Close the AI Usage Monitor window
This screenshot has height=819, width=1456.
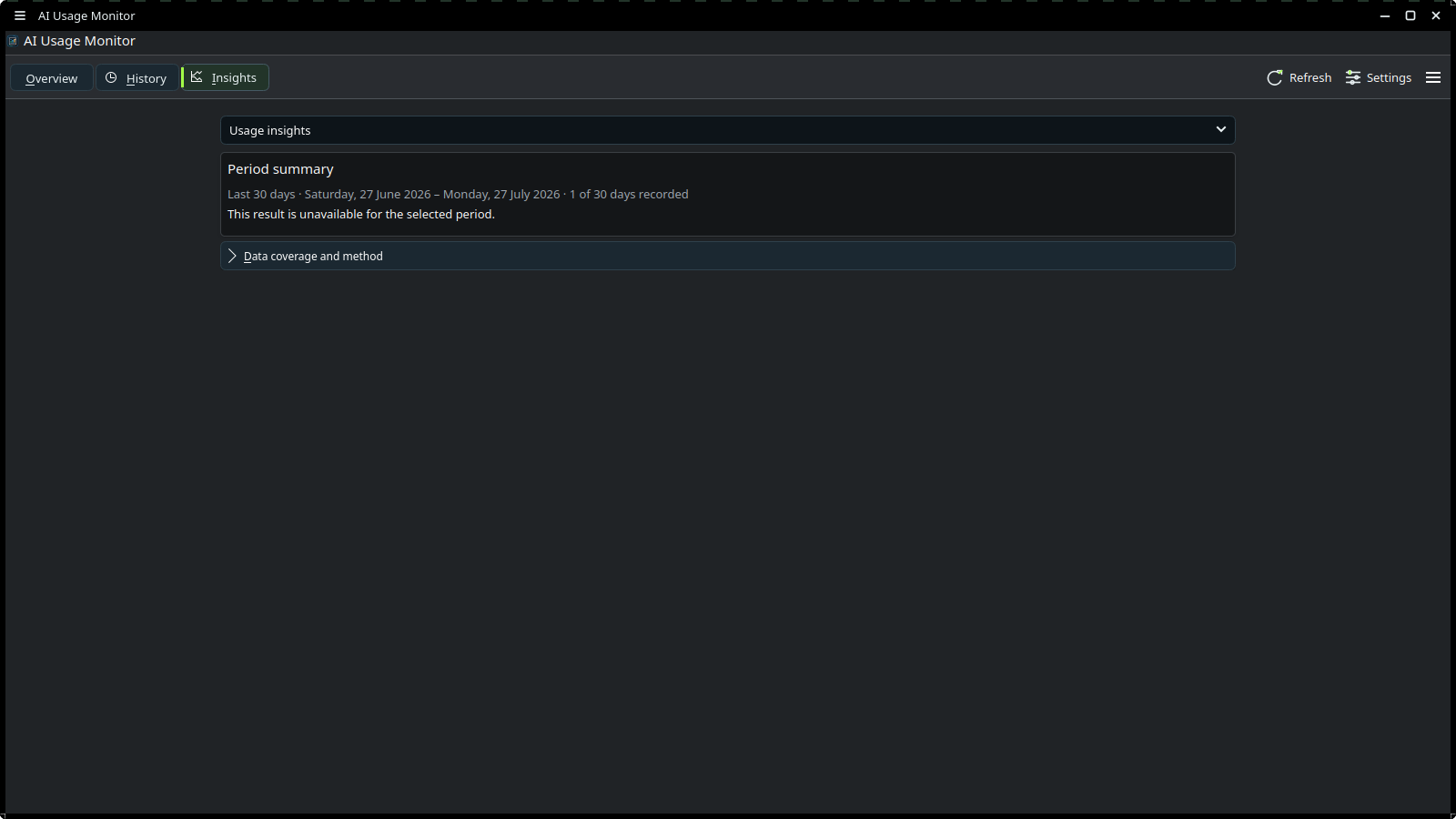click(1436, 15)
